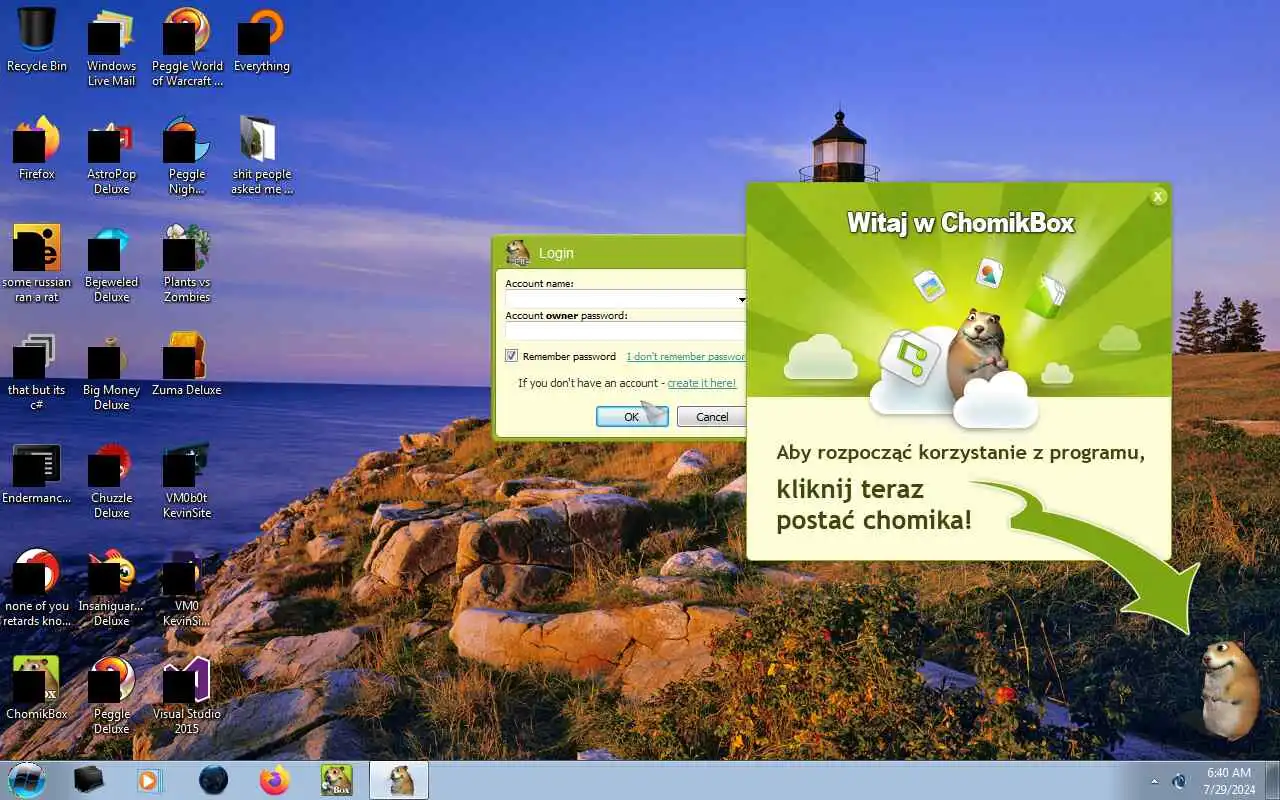The height and width of the screenshot is (800, 1280).
Task: Confirm login with the OK button
Action: [x=632, y=417]
